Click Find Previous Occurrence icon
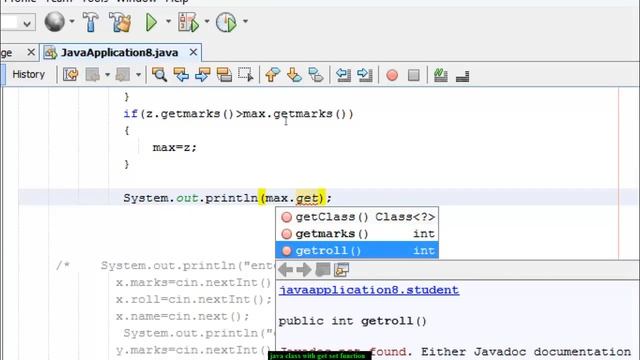Viewport: 640px width, 360px height. pos(181,75)
